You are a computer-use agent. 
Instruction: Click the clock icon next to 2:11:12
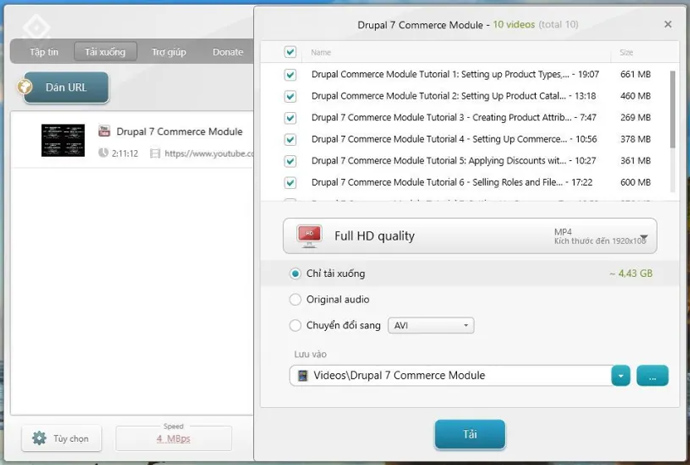103,153
